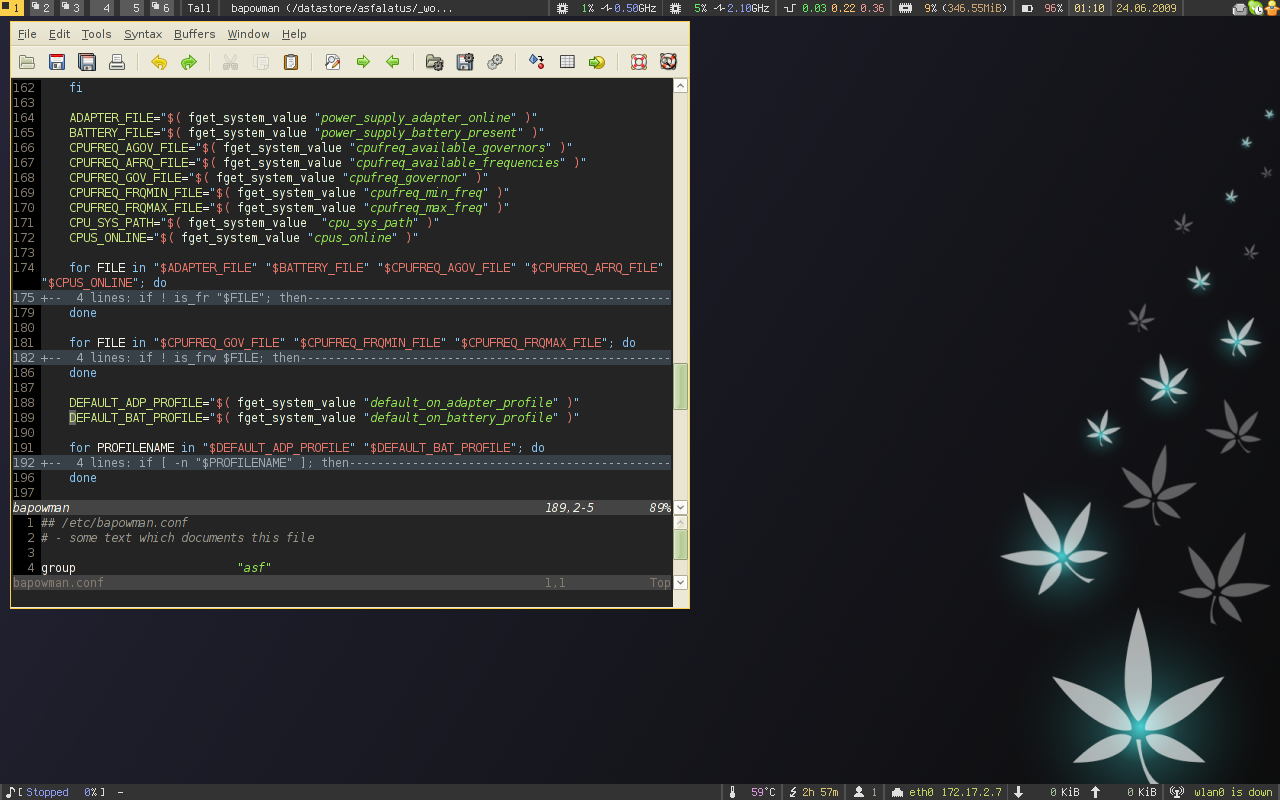Click the bapowman.conf pane scrollbar down arrow
This screenshot has width=1280, height=800.
click(681, 583)
